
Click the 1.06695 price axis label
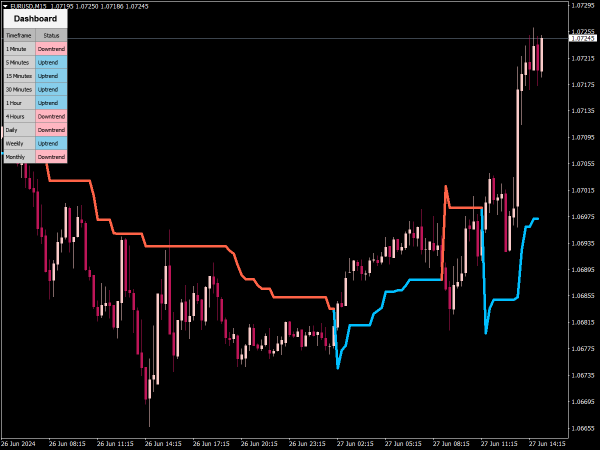tap(583, 402)
